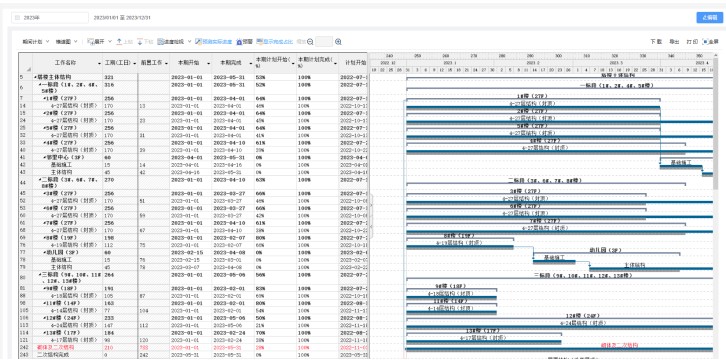
Task: Click the 基础施工 Gantt bar under 幼儿园
Action: [554, 261]
